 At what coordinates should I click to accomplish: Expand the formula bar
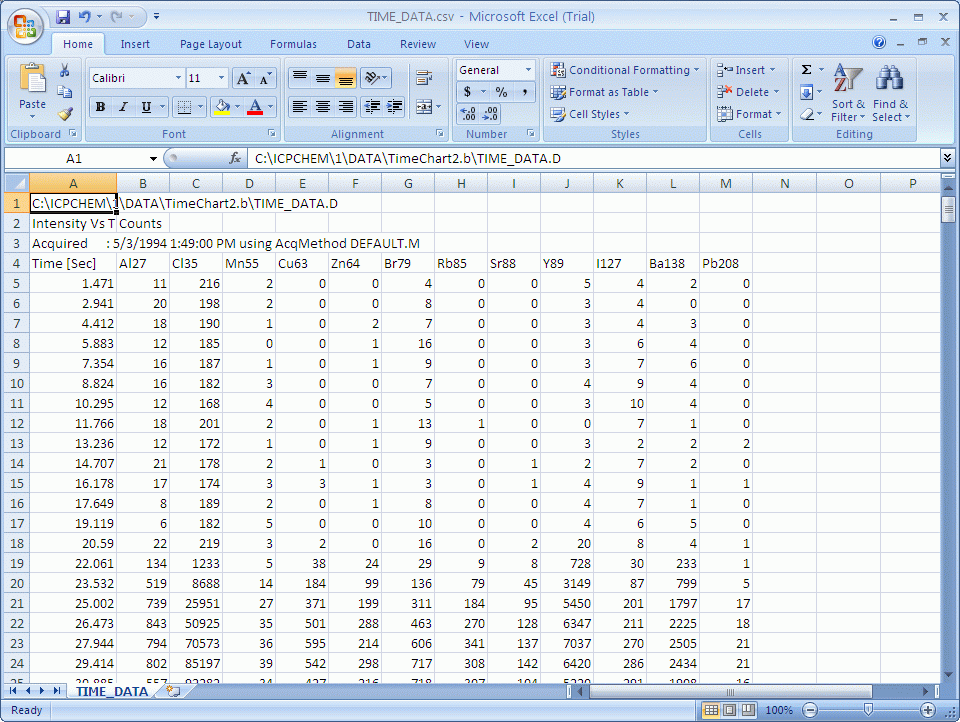[947, 158]
